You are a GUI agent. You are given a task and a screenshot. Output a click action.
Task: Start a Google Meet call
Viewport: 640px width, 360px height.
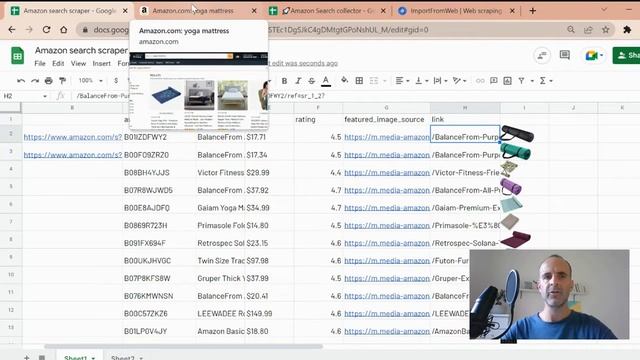(594, 56)
